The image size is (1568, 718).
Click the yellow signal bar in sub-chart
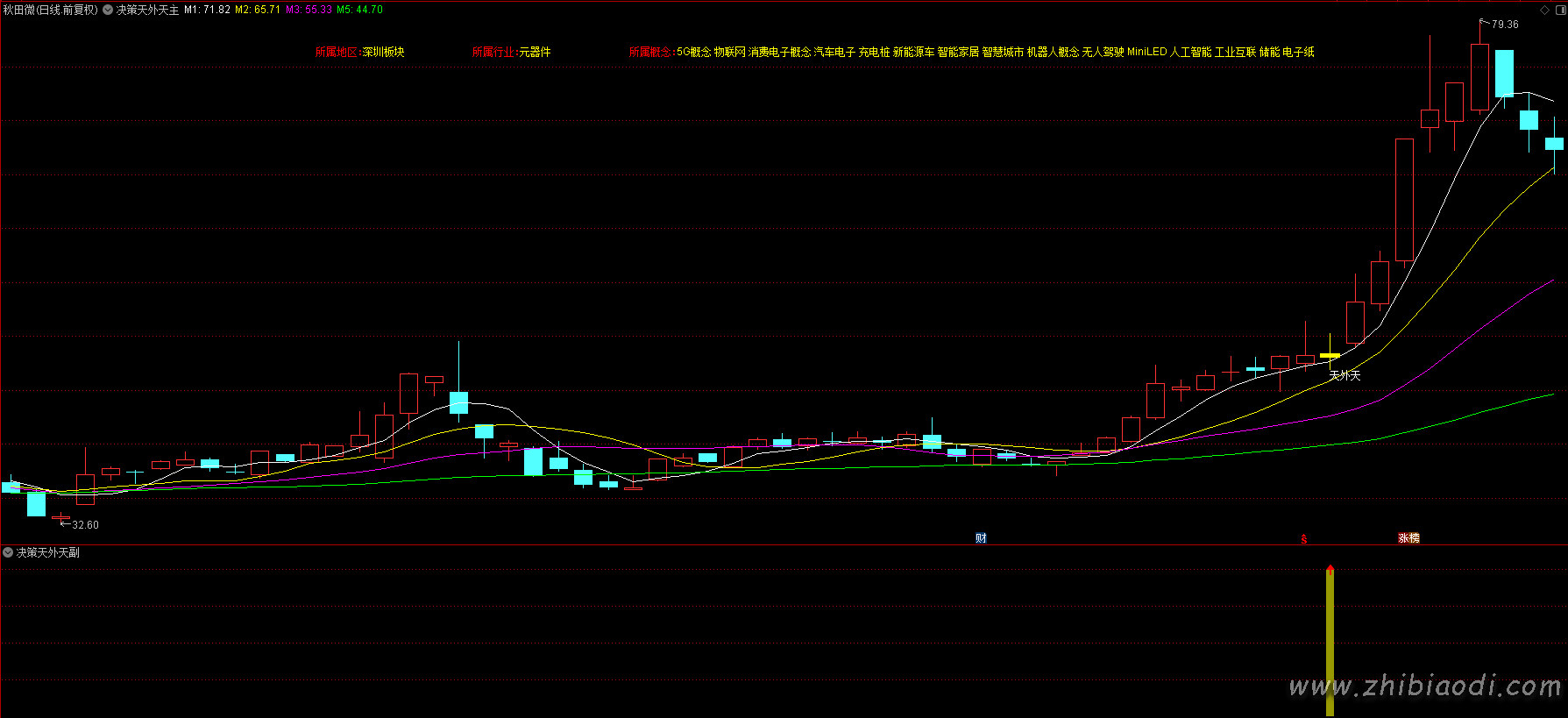pyautogui.click(x=1330, y=641)
